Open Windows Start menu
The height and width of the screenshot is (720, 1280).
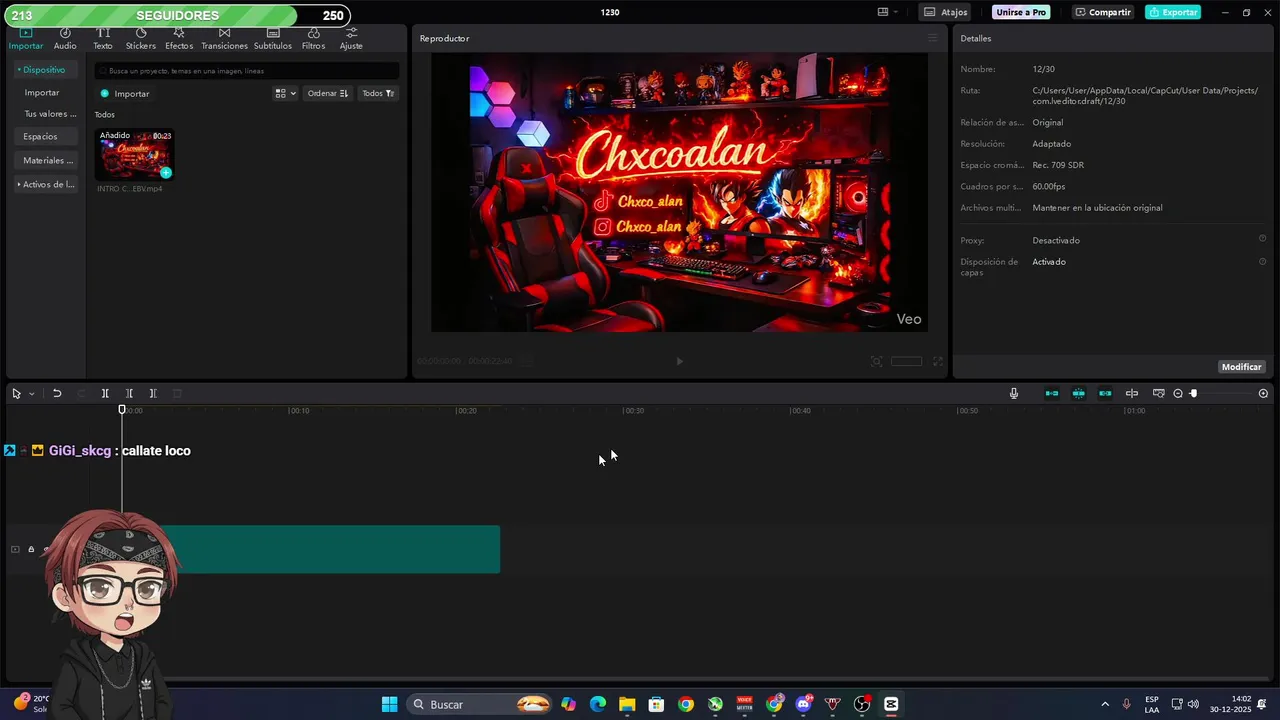click(x=389, y=704)
